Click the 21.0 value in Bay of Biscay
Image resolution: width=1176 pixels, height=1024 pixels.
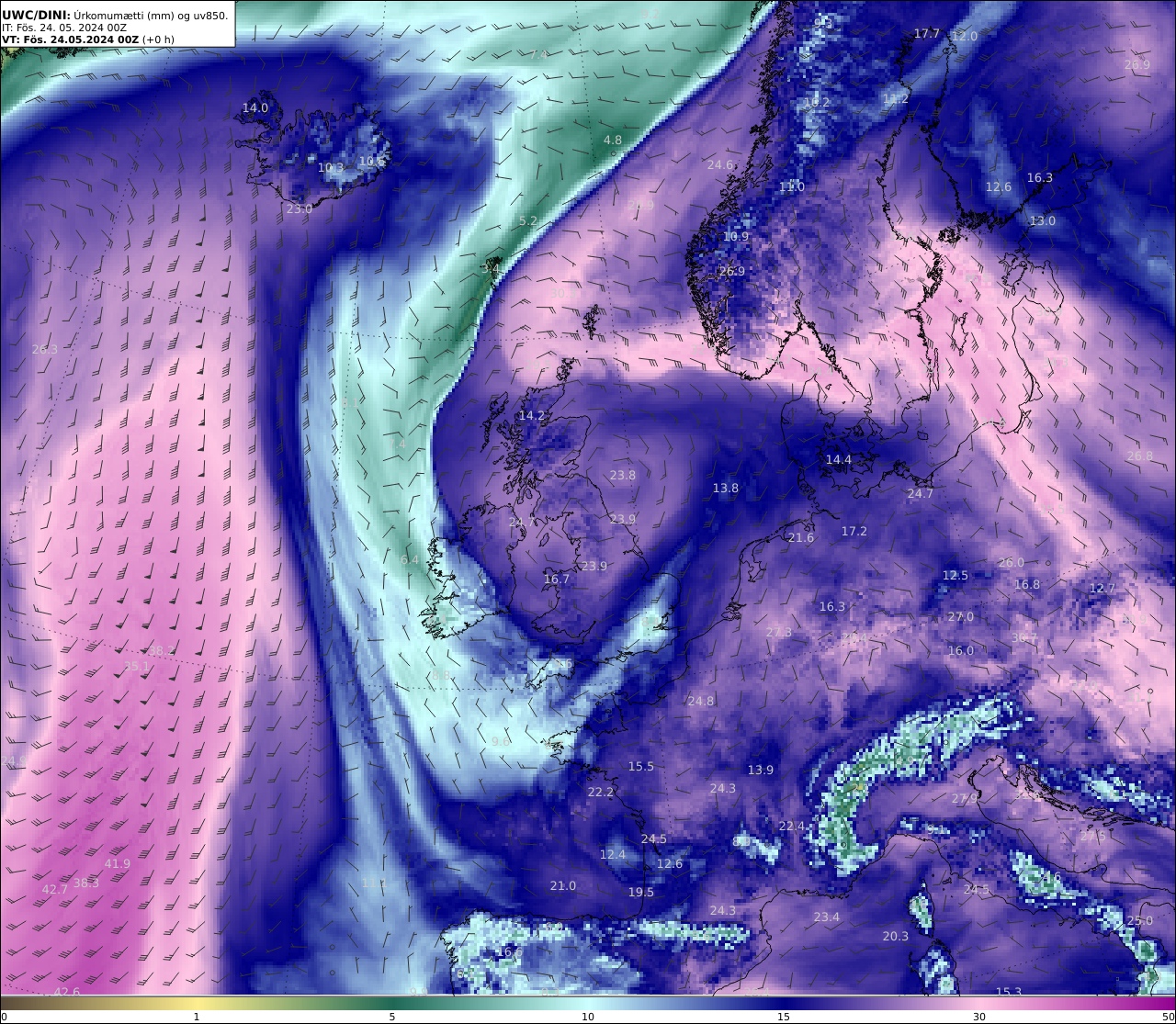[x=562, y=885]
